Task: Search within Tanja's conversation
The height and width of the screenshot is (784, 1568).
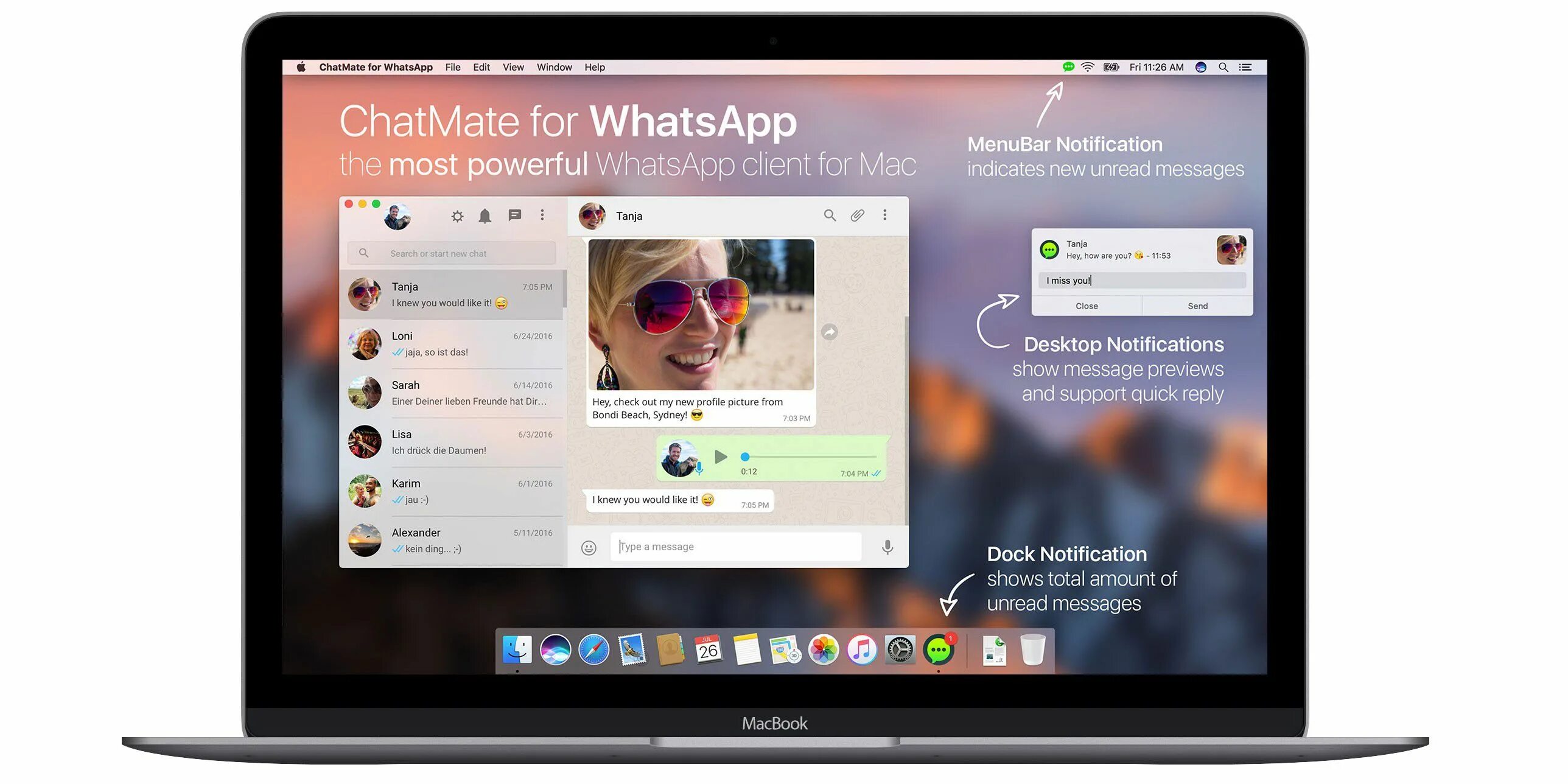Action: pos(829,215)
